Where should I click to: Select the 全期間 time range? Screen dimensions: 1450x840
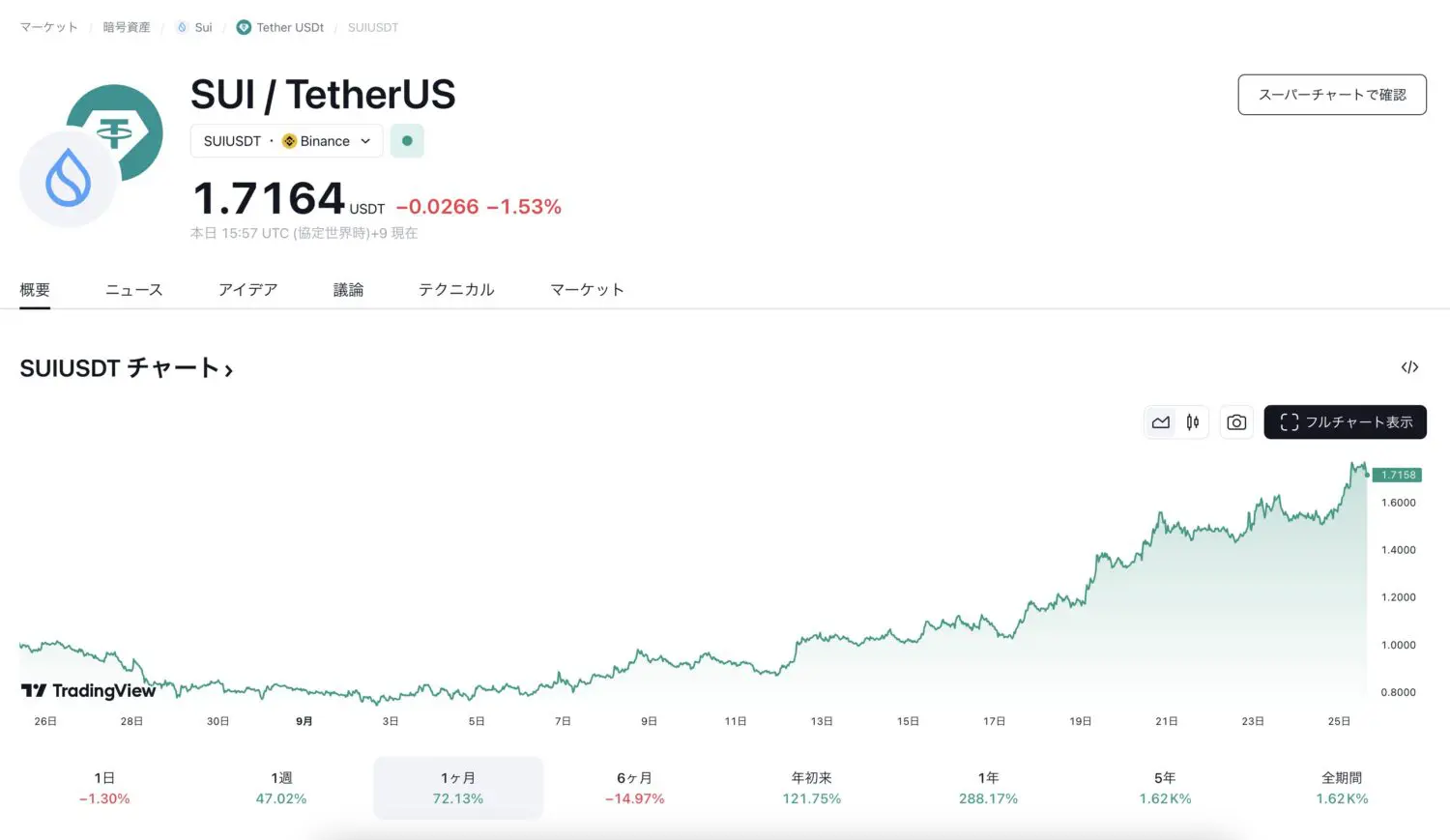[1342, 788]
